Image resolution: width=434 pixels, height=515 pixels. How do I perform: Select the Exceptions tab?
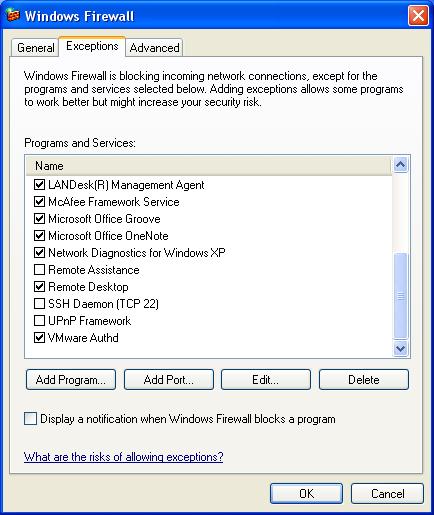click(x=92, y=46)
